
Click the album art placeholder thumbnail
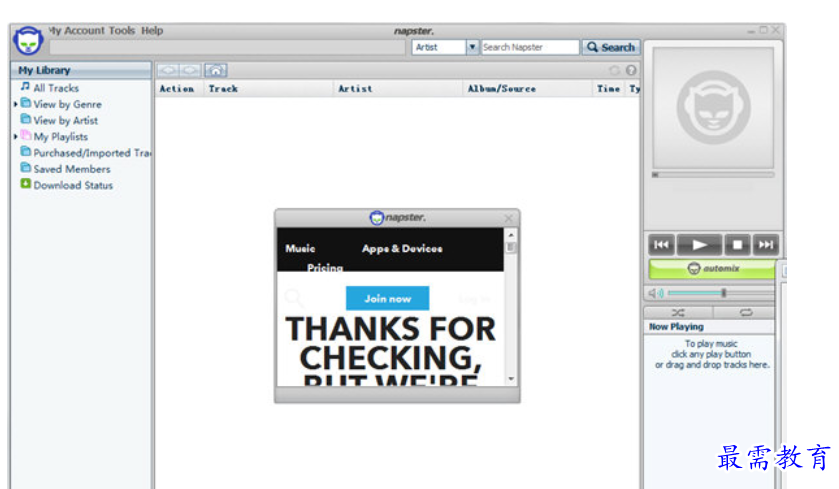(x=713, y=108)
